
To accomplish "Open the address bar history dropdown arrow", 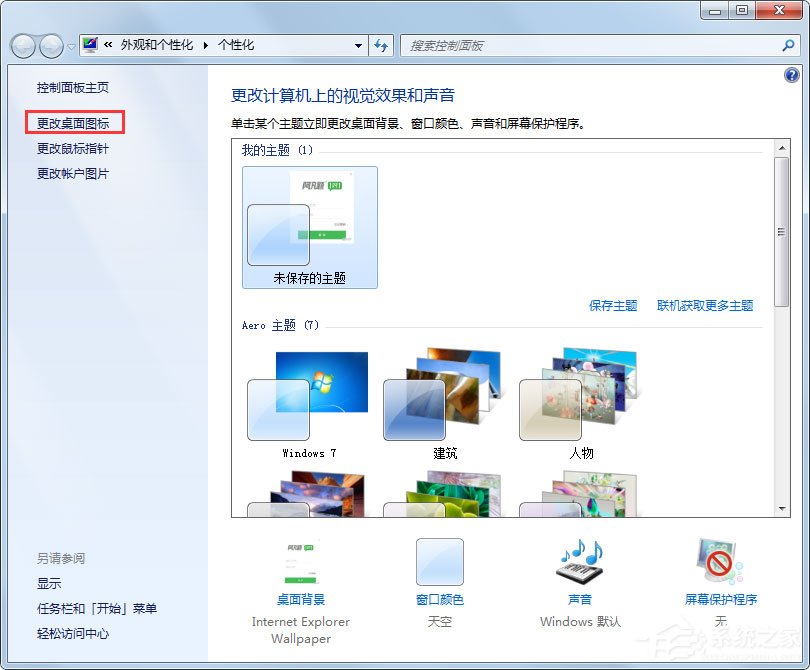I will (x=358, y=46).
